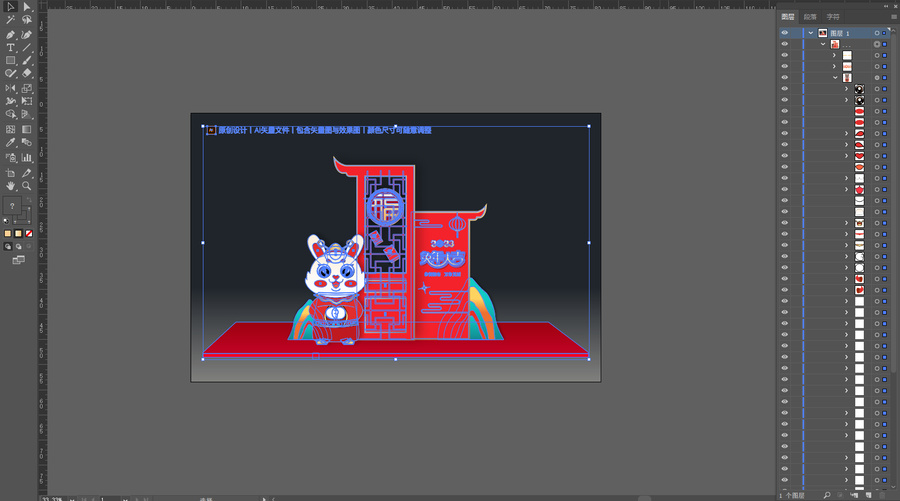Click selection indicator square of 图层 1
Image resolution: width=900 pixels, height=501 pixels.
[x=885, y=33]
